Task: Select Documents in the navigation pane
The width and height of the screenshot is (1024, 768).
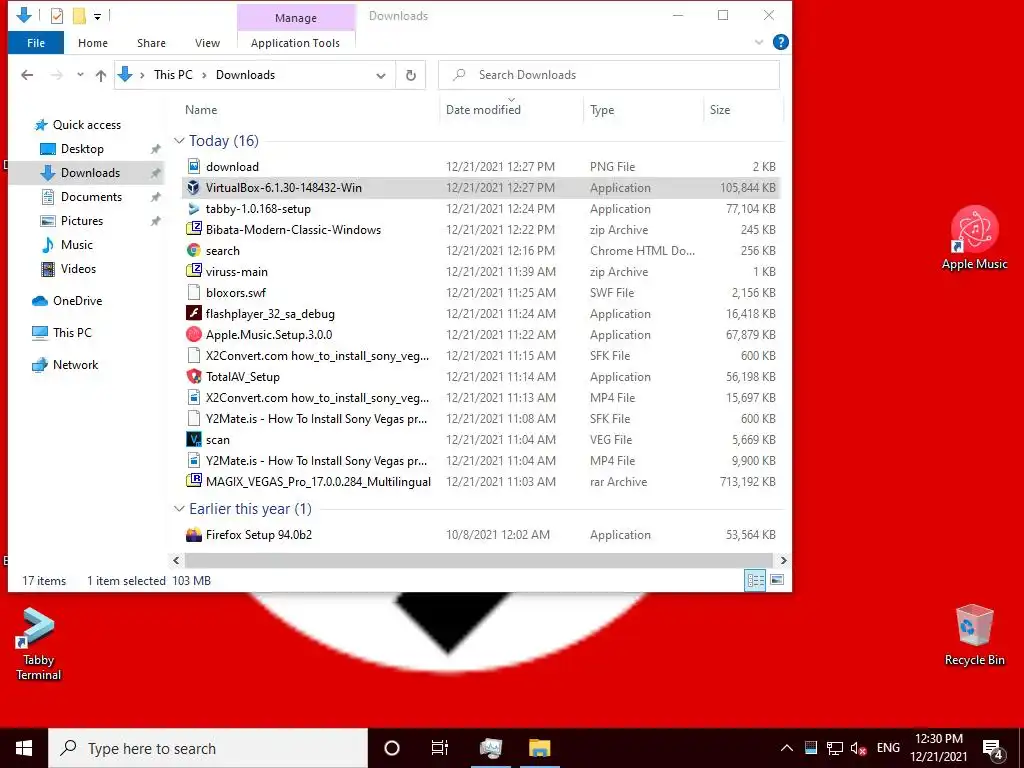Action: pyautogui.click(x=91, y=197)
